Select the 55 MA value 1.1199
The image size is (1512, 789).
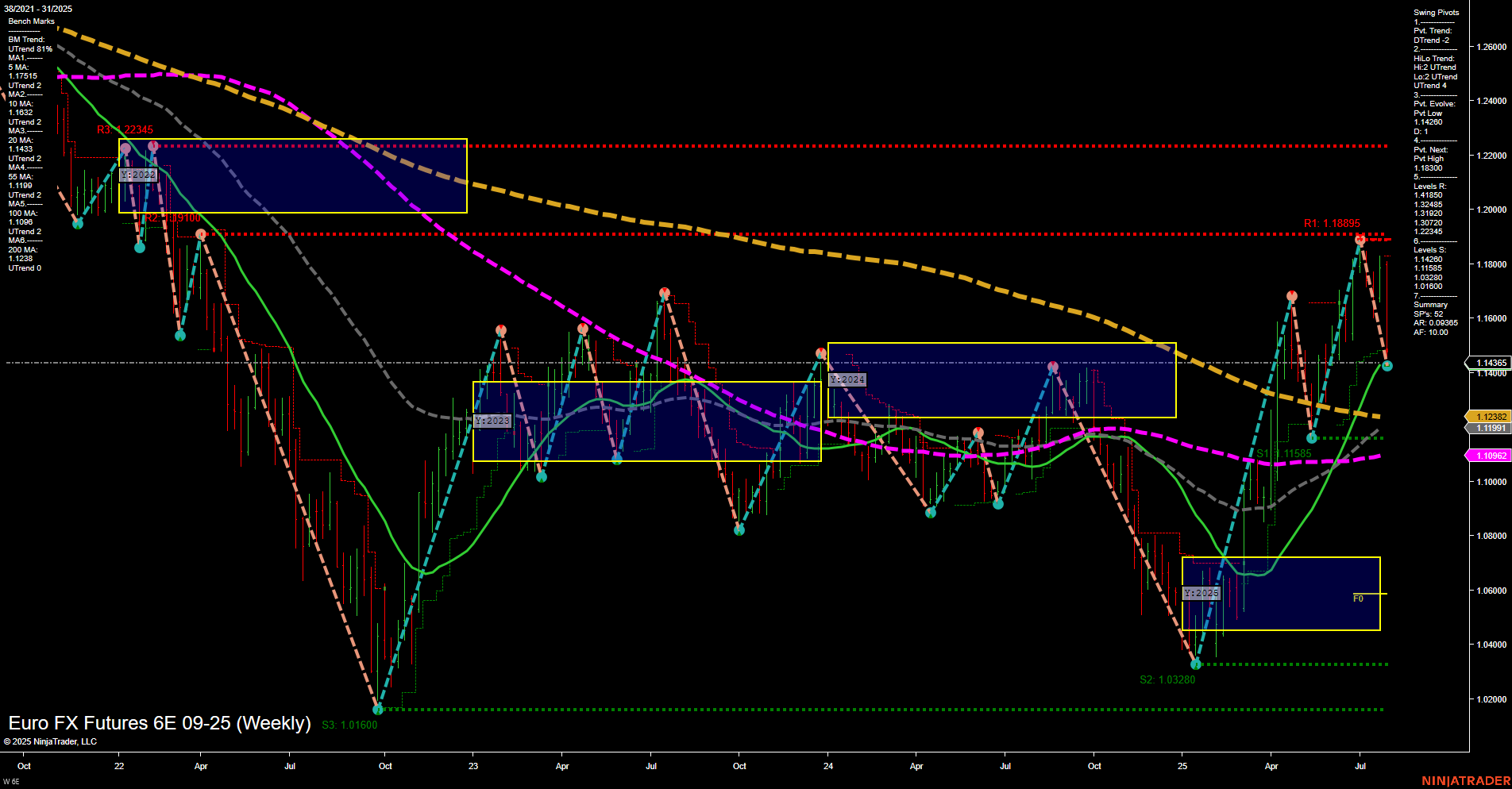[21, 186]
